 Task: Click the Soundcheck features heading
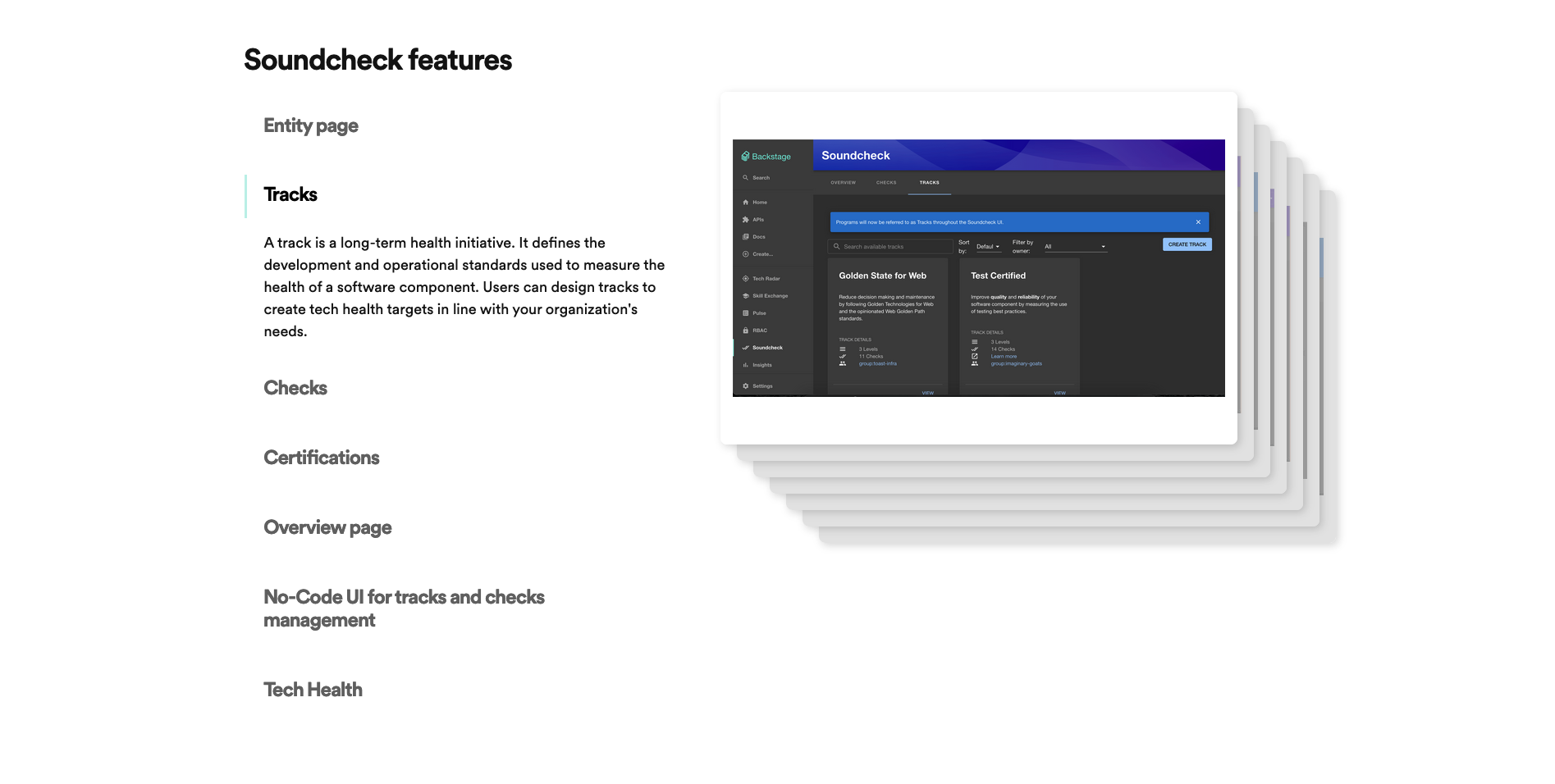click(377, 60)
